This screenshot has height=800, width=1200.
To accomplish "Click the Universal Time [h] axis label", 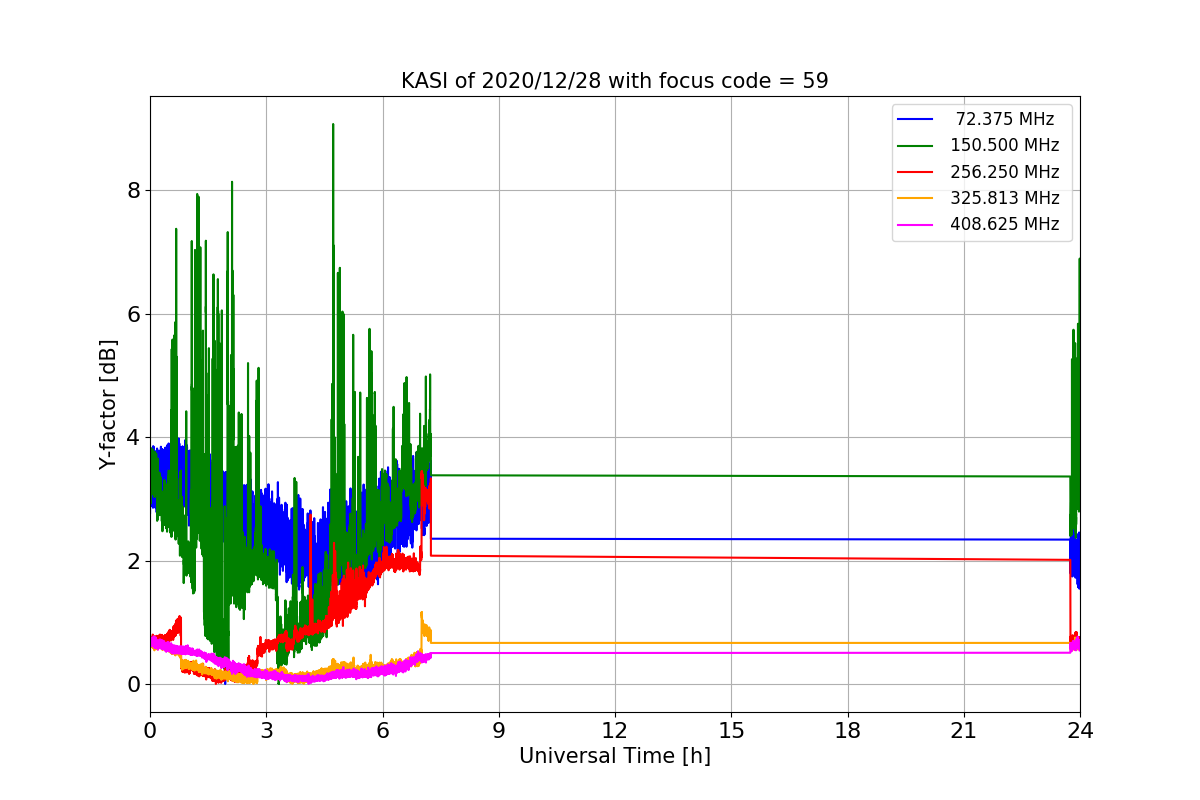I will (x=615, y=757).
